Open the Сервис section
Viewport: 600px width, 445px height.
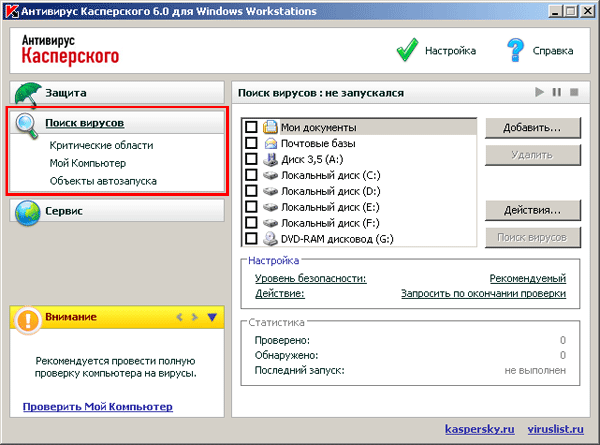(117, 211)
